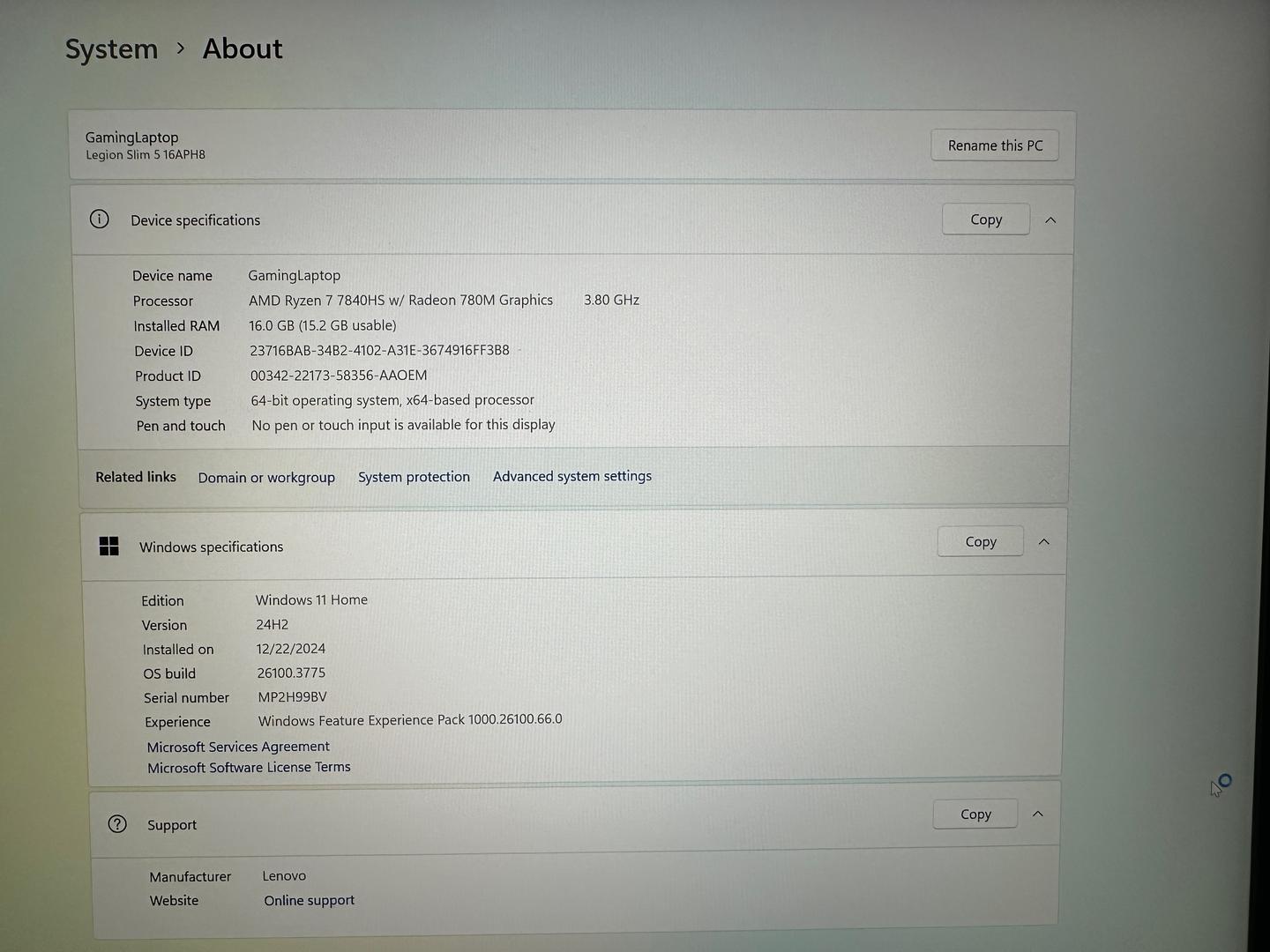Collapse the Support section chevron
Screen dimensions: 1270x952
[x=1038, y=814]
